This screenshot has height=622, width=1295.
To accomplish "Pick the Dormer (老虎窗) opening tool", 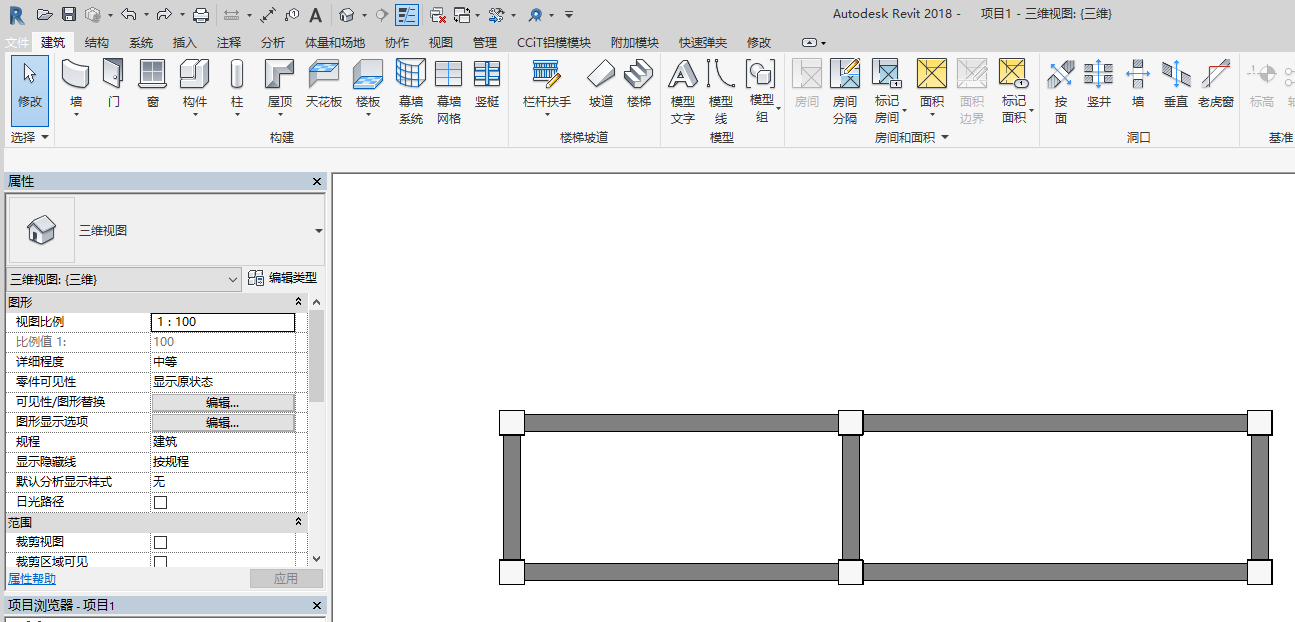I will click(1216, 84).
